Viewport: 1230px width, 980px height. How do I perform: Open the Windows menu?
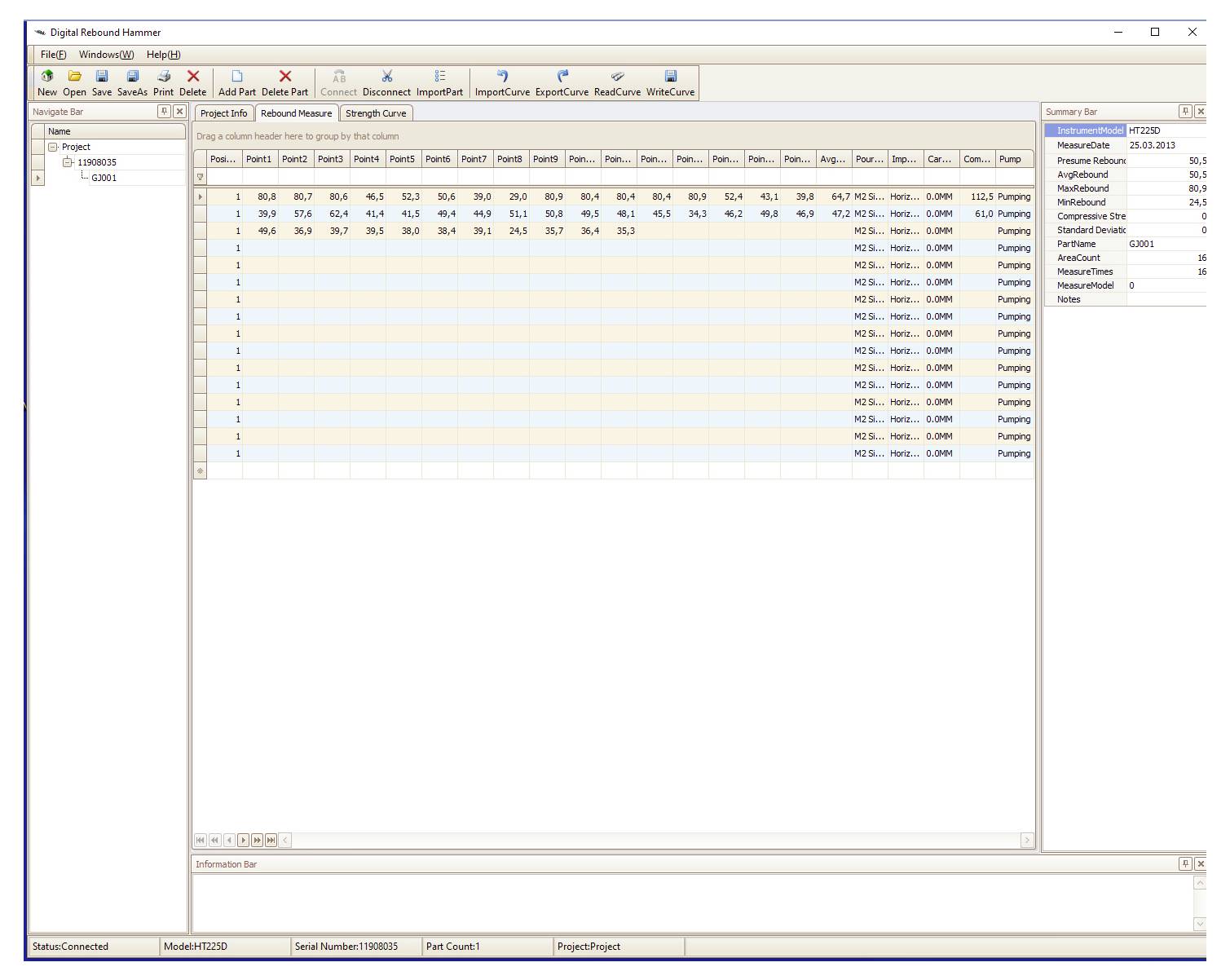(x=106, y=55)
